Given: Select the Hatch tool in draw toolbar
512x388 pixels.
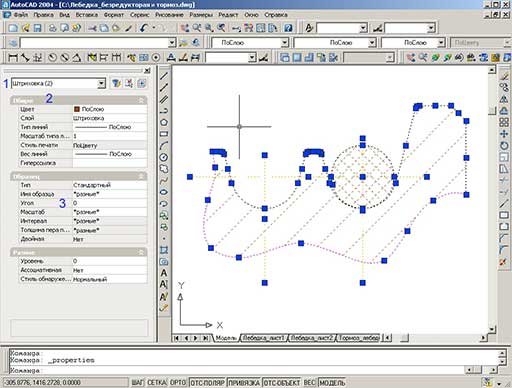Looking at the screenshot, I should [164, 250].
